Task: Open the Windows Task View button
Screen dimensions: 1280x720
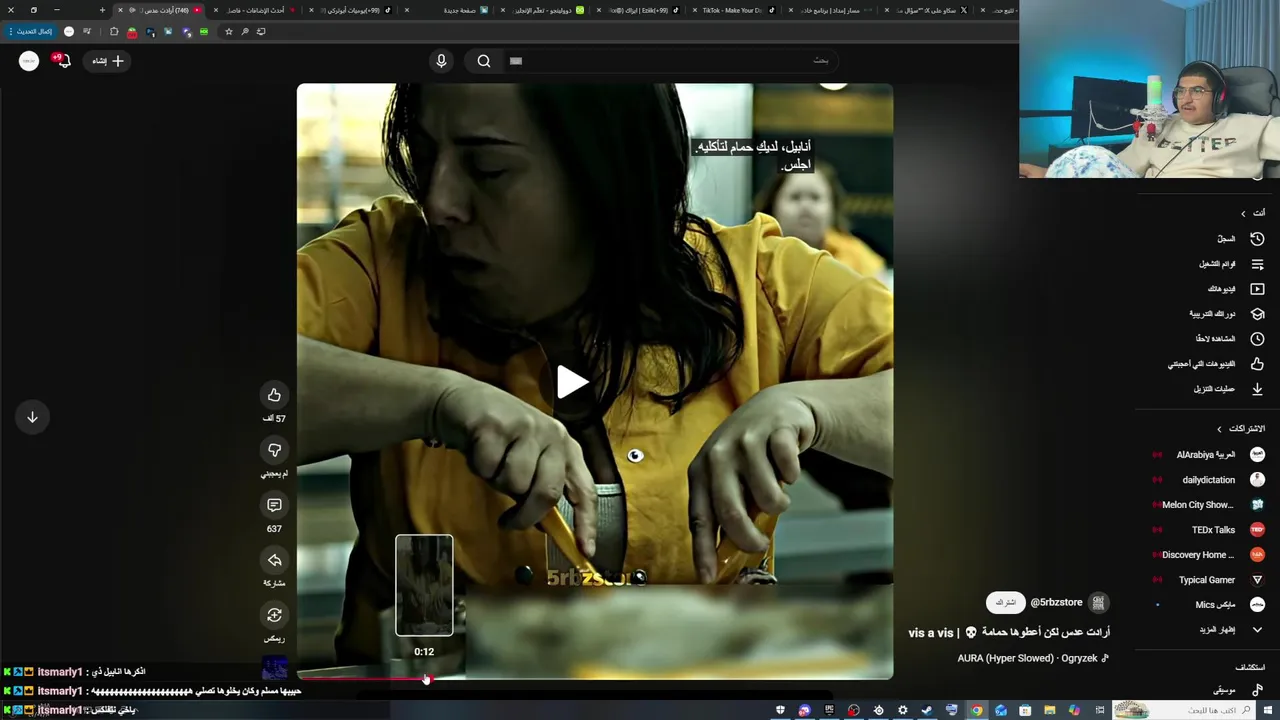Action: 1099,710
